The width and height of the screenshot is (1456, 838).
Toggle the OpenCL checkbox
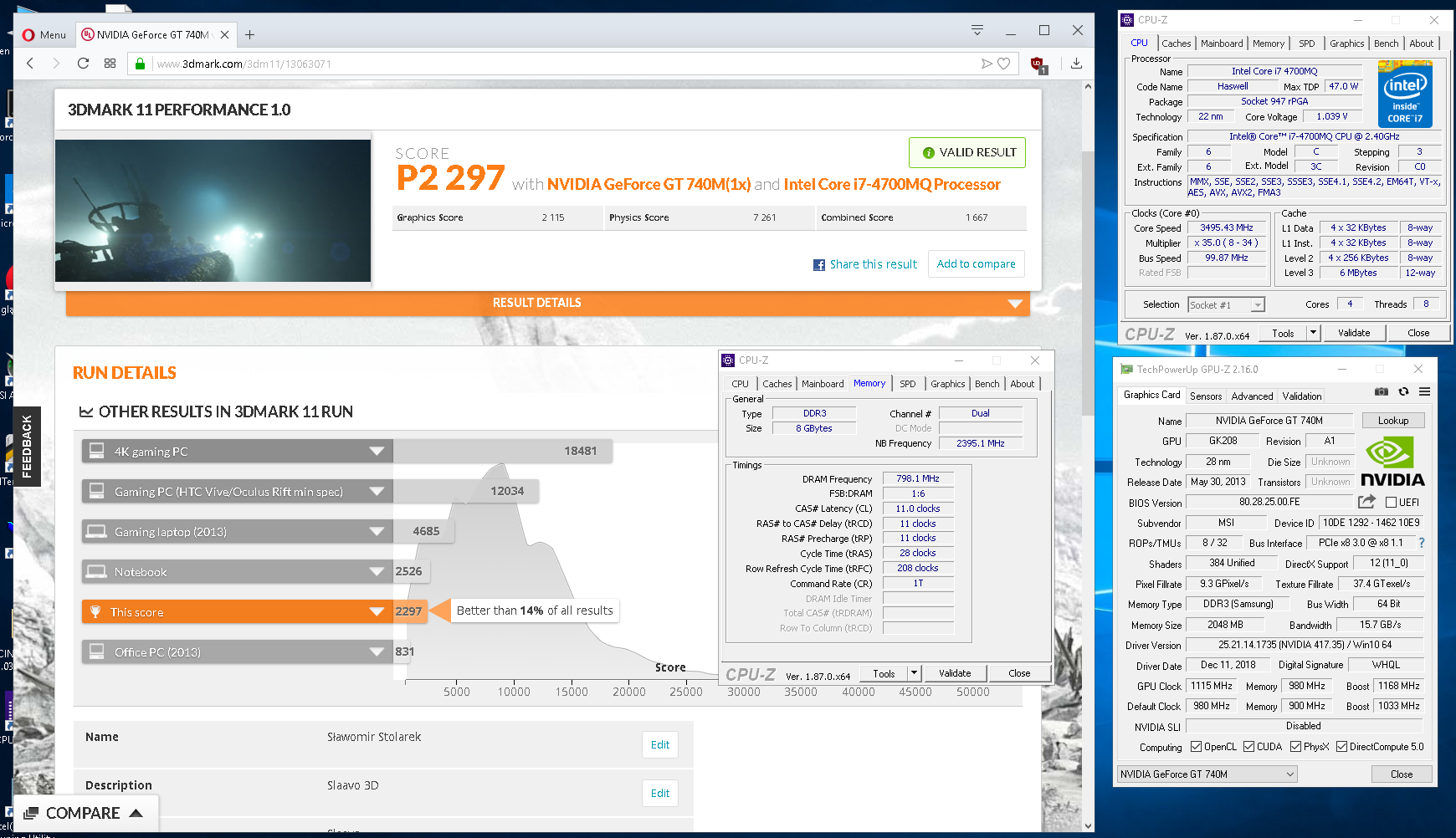coord(1196,747)
